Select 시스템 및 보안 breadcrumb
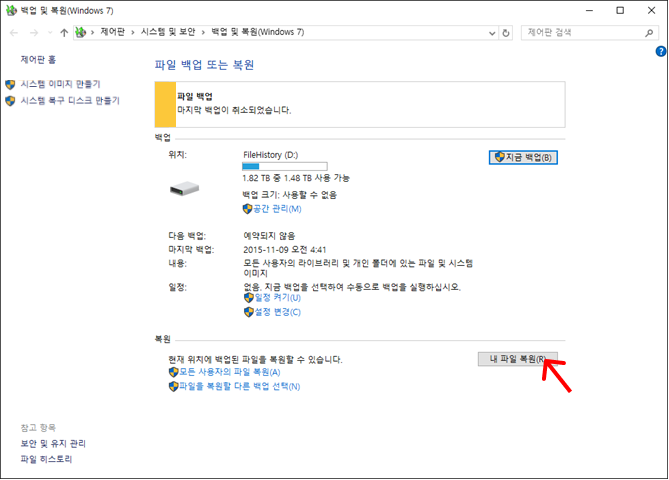The width and height of the screenshot is (669, 480). coord(168,32)
